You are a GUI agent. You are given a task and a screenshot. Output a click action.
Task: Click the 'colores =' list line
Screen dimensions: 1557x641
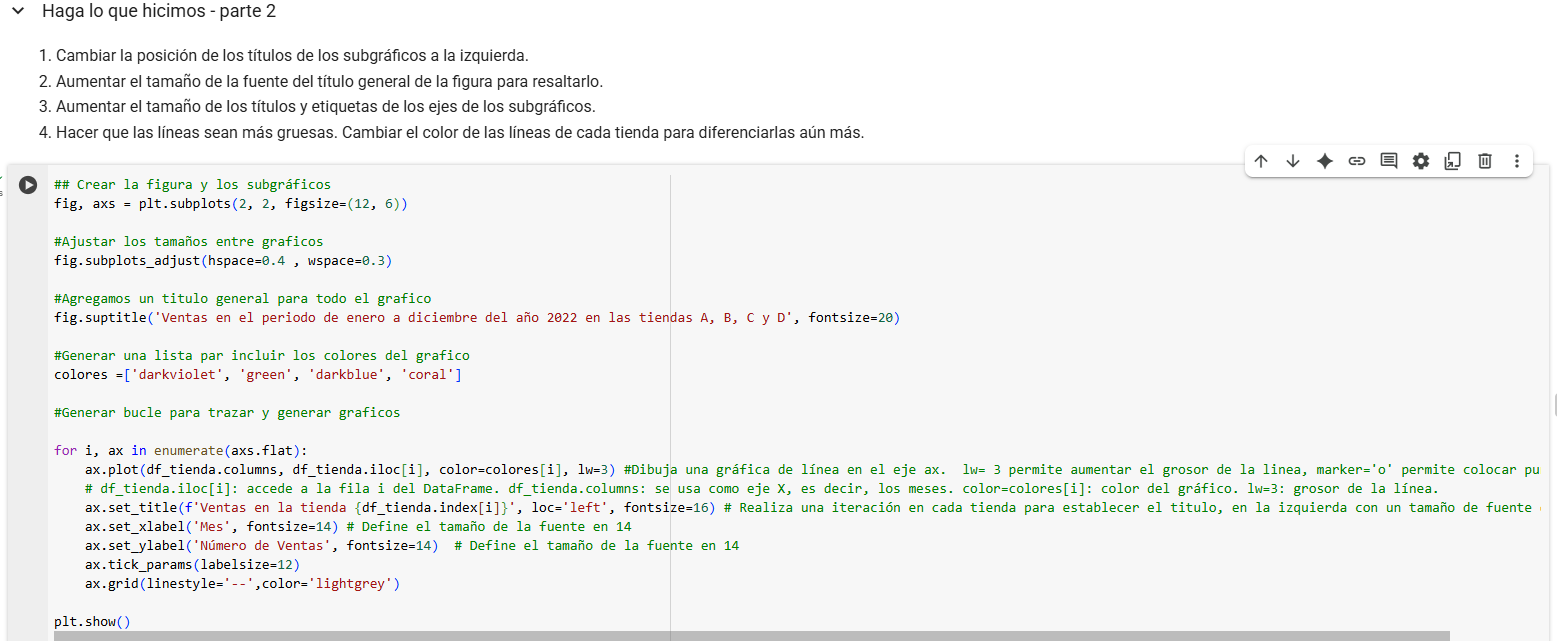tap(258, 375)
